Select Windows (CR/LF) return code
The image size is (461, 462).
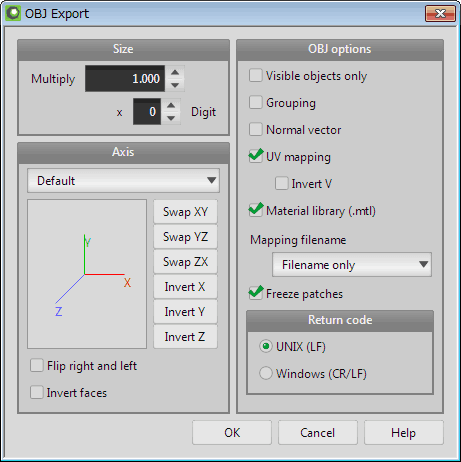tap(266, 373)
